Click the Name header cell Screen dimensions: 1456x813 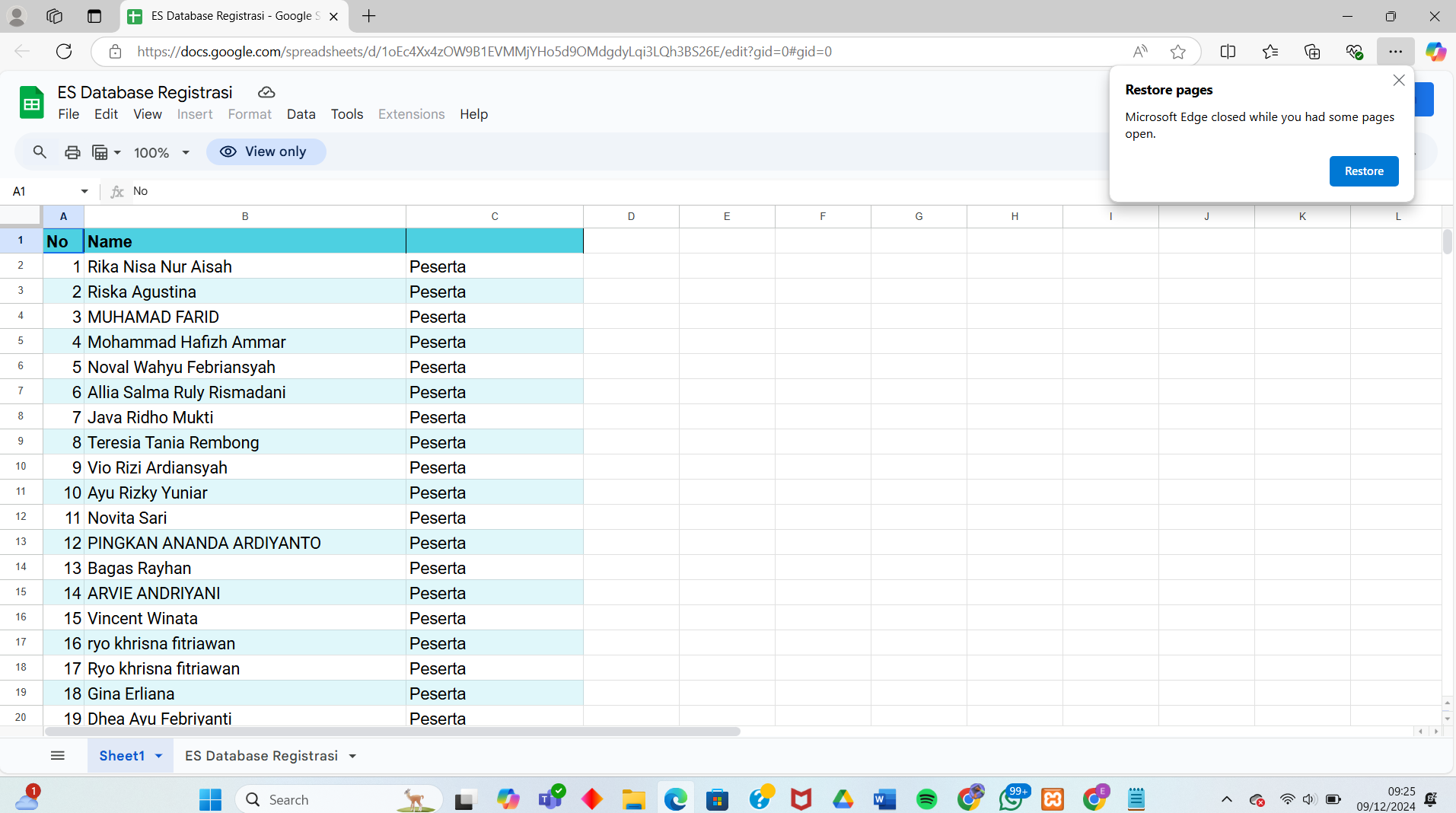click(x=245, y=241)
